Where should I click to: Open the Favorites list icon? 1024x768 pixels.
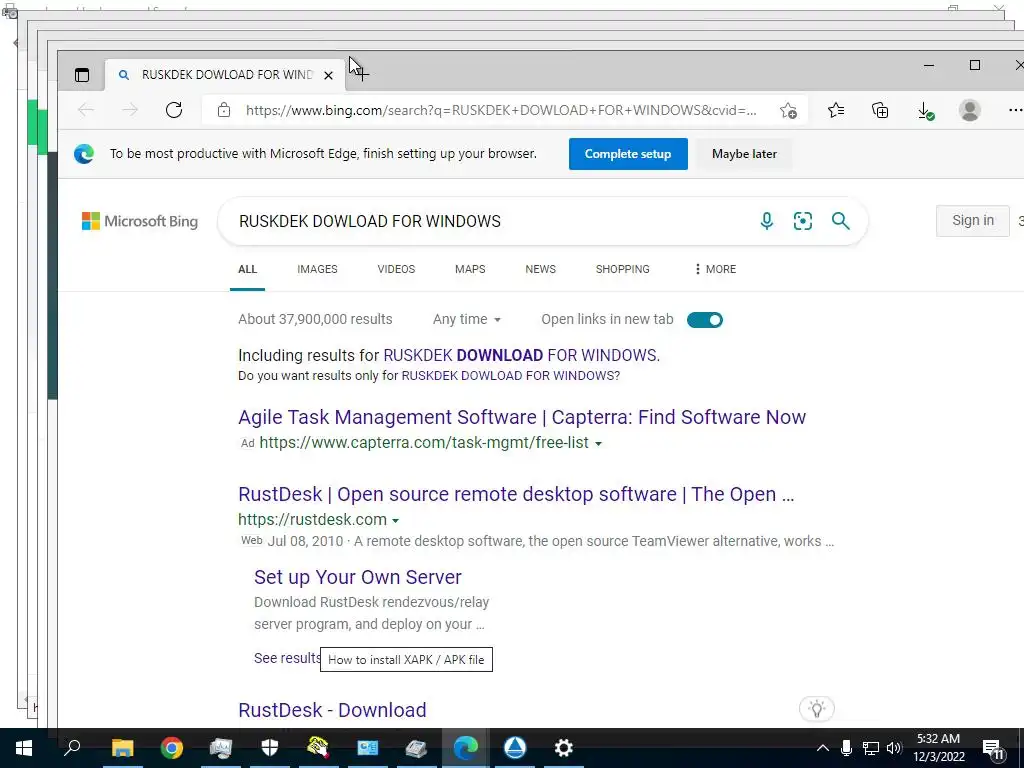click(x=836, y=110)
